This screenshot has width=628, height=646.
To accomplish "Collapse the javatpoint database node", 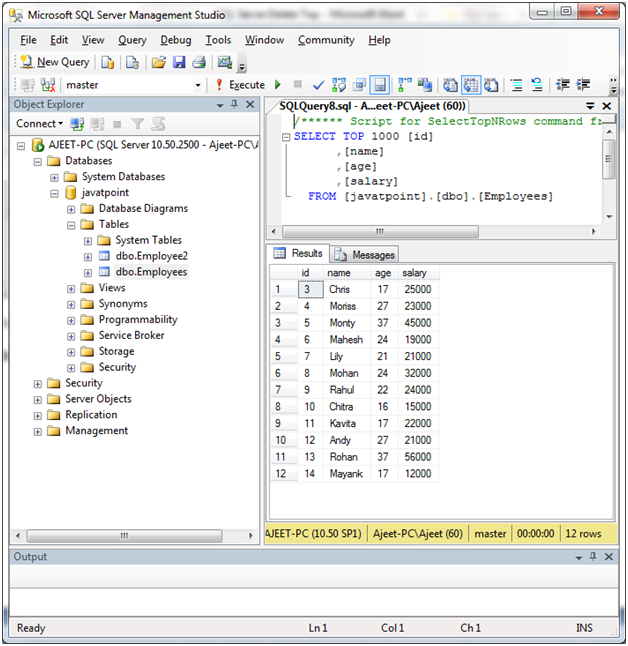I will (54, 194).
